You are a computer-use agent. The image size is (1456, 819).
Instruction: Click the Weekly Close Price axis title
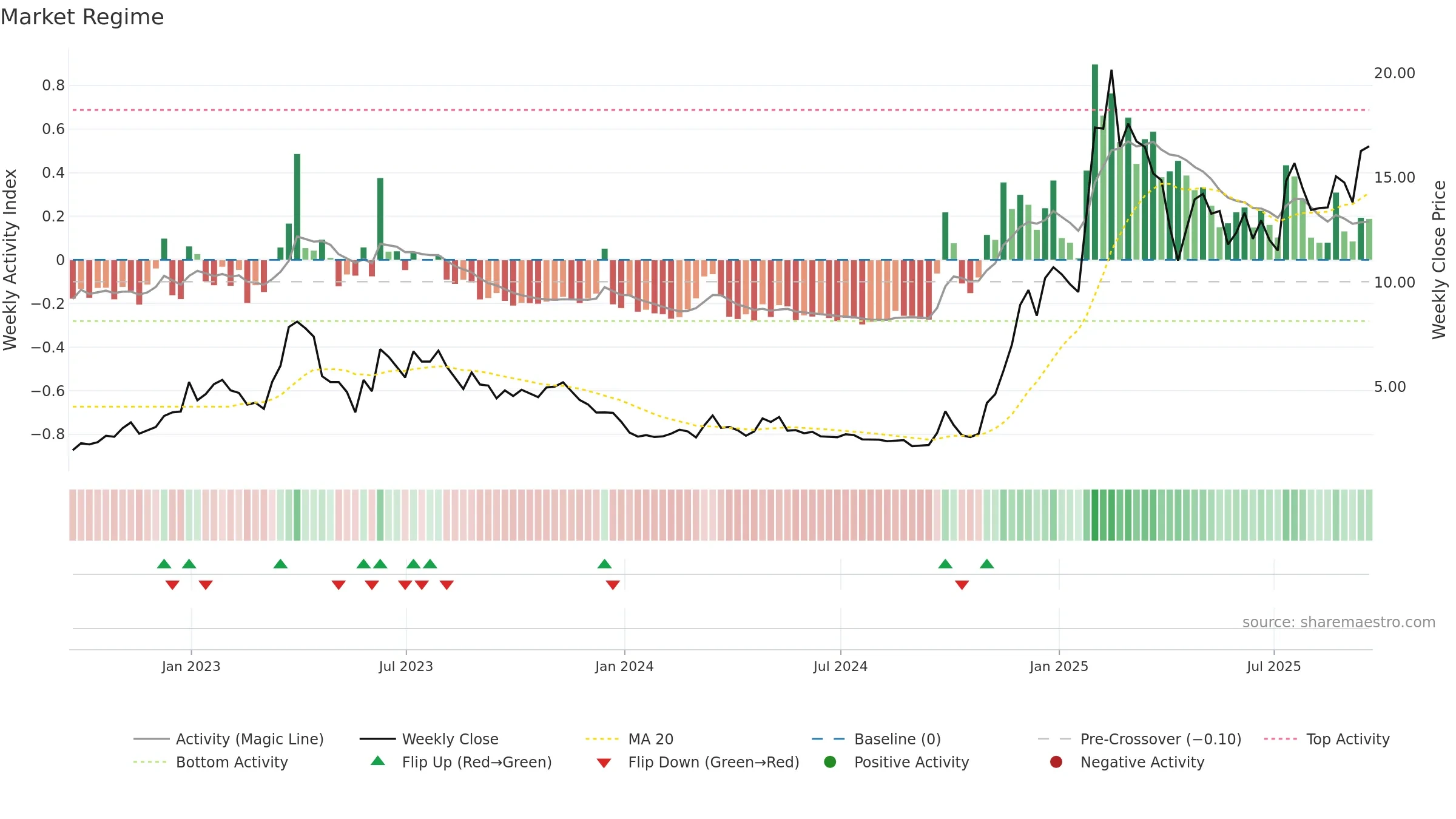1439,260
